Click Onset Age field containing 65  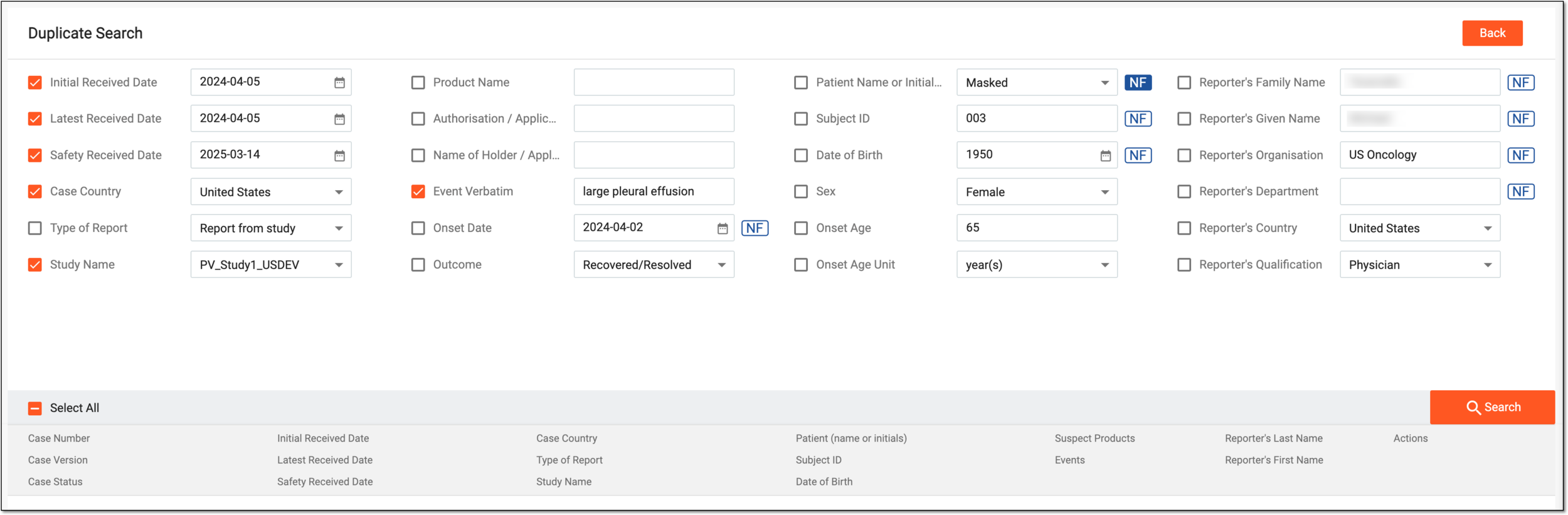tap(1037, 228)
